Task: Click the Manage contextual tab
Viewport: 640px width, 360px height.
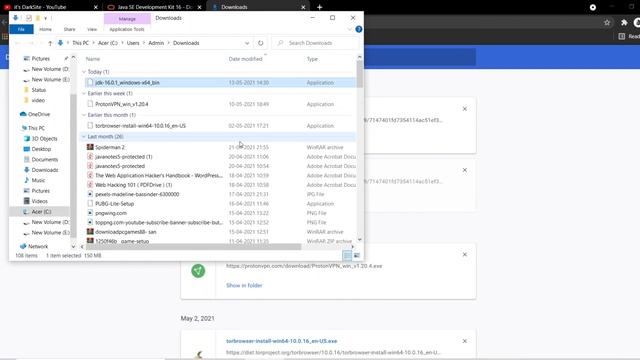Action: 127,19
